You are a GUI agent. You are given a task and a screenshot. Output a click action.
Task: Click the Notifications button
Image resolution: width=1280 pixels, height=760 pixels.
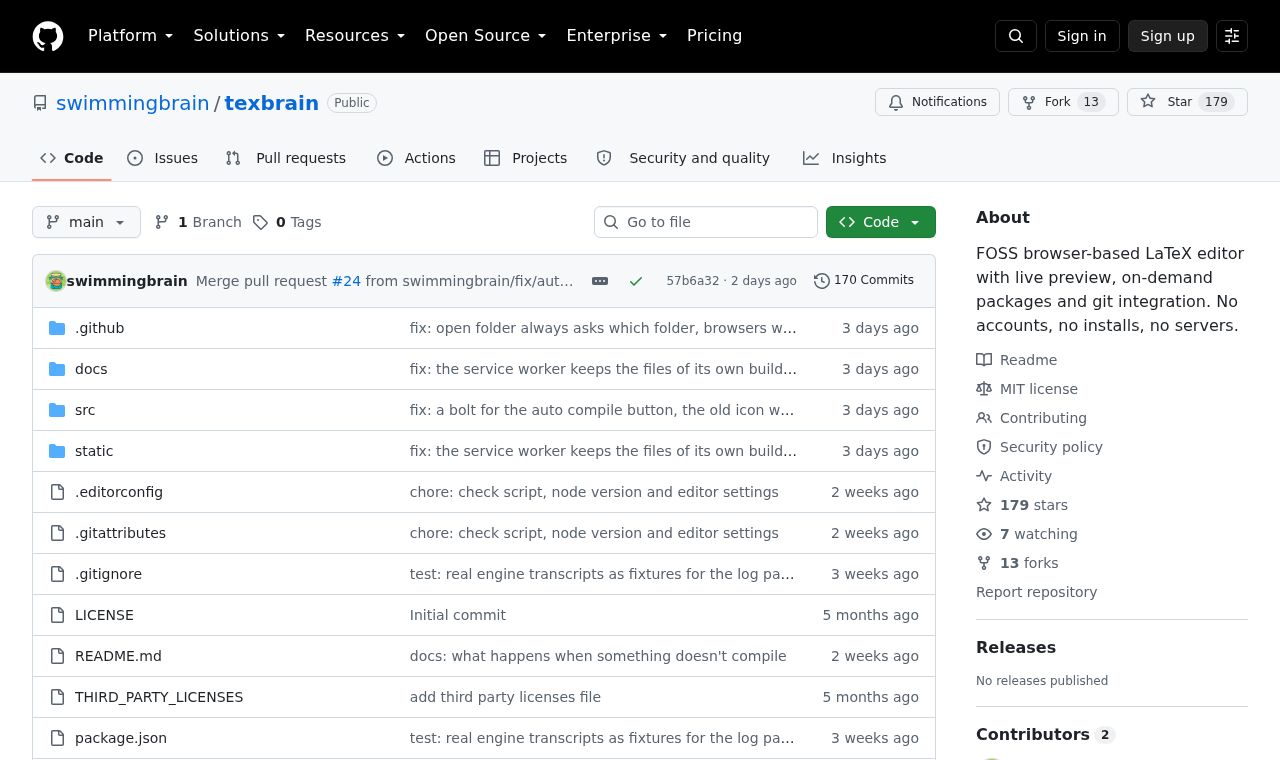tap(937, 102)
